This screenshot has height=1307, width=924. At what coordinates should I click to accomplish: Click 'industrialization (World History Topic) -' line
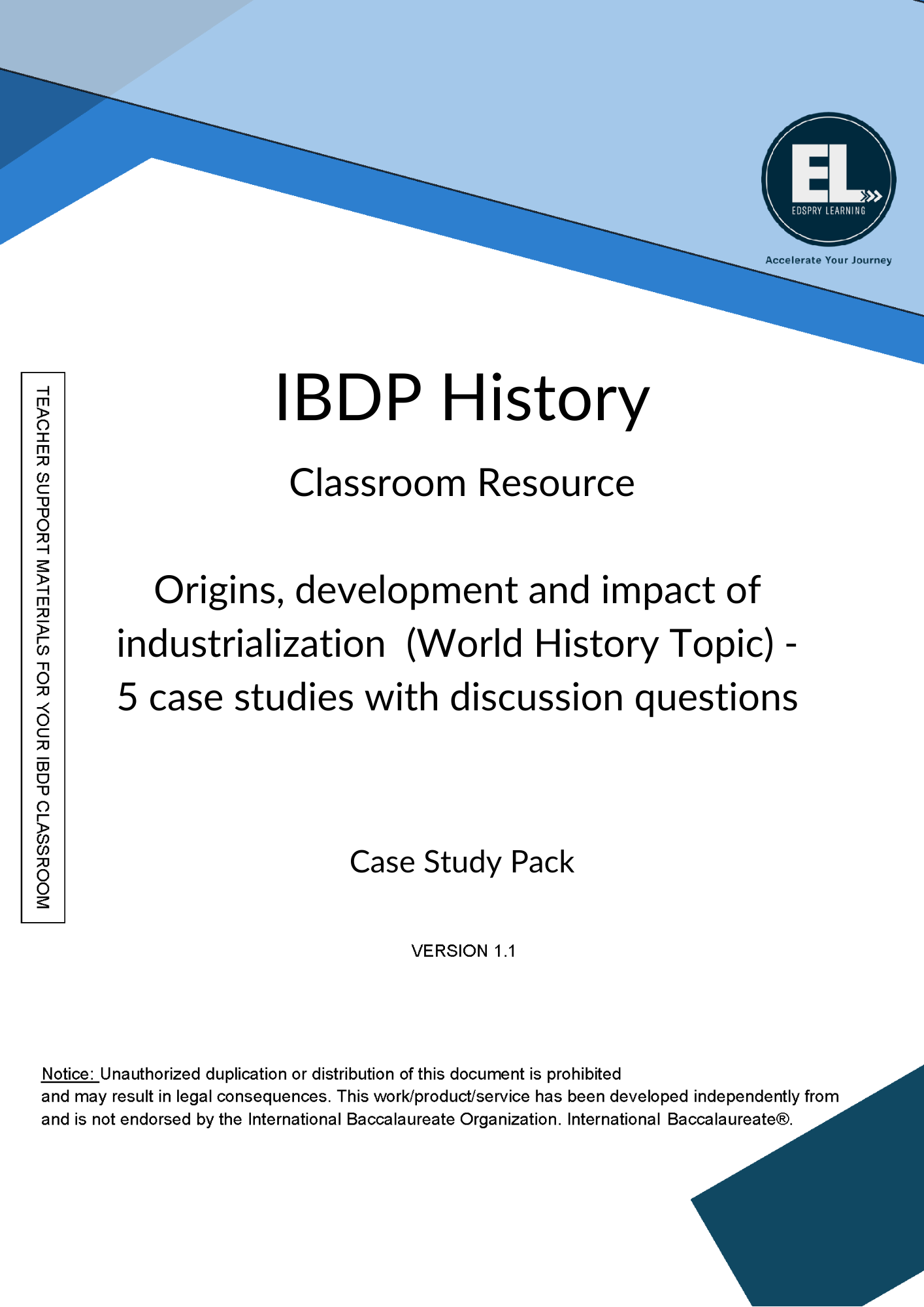click(457, 644)
